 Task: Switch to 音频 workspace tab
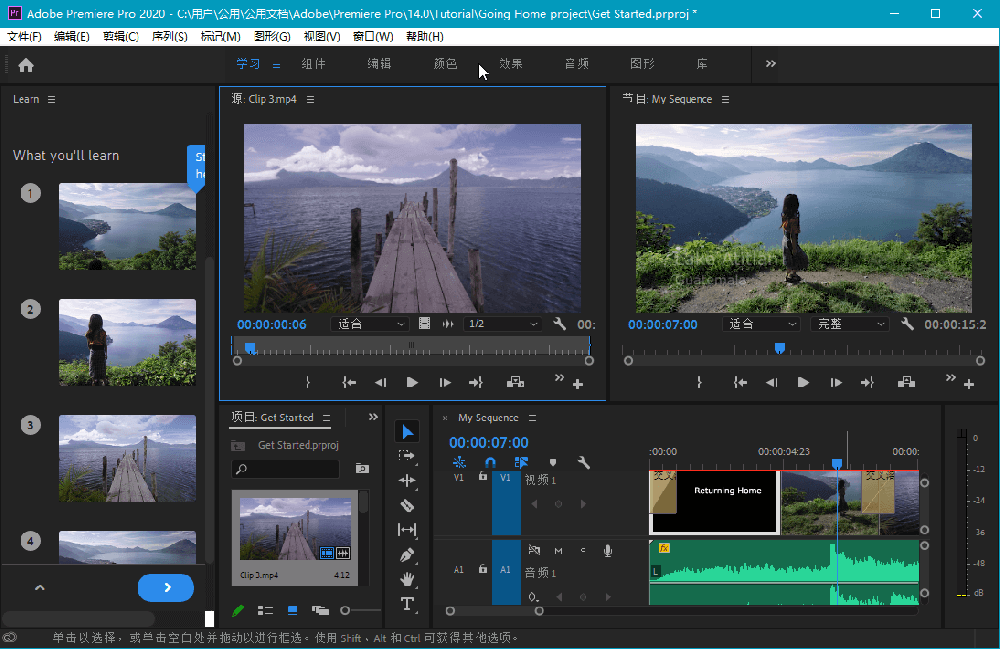577,64
